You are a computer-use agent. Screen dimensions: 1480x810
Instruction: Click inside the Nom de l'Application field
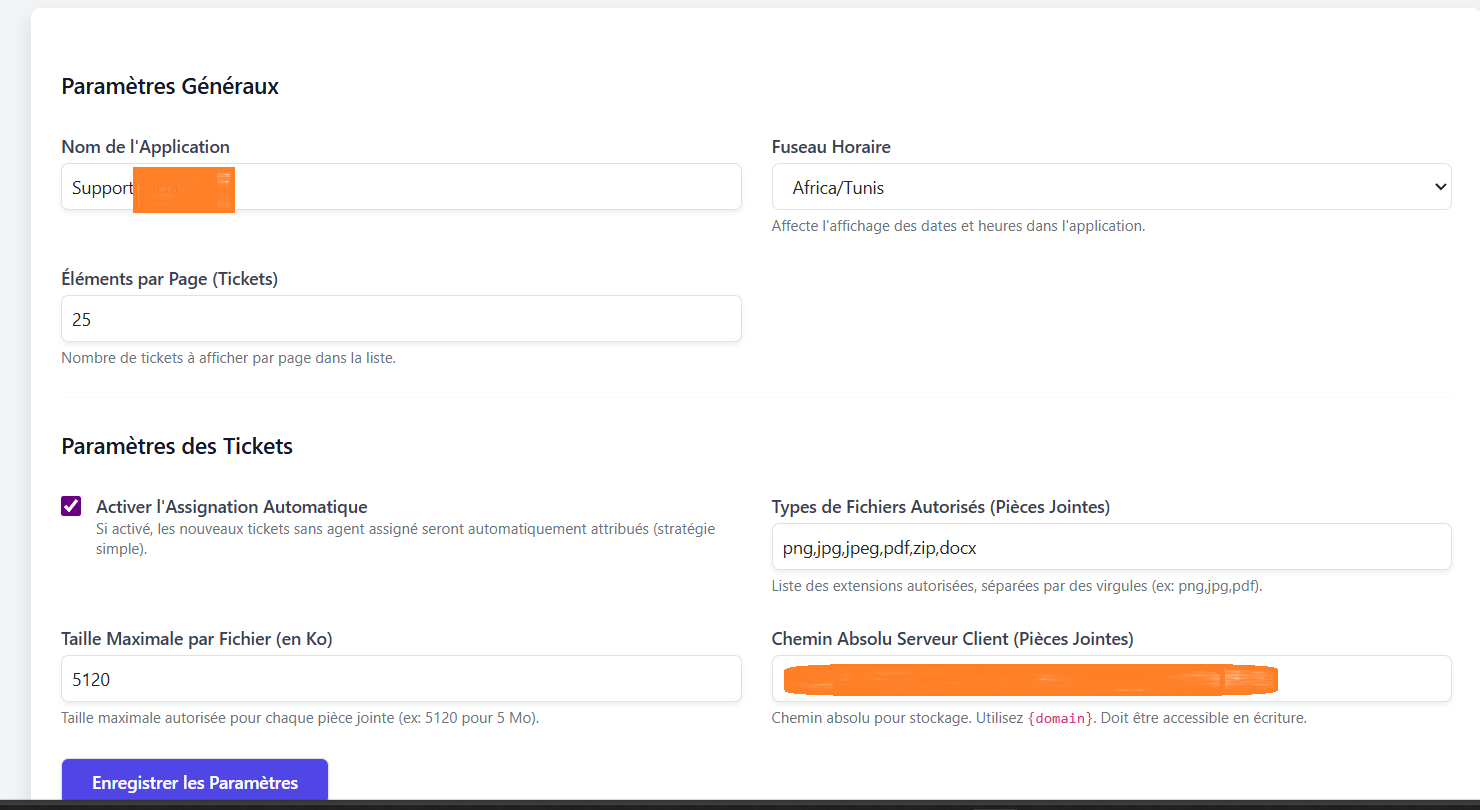coord(400,186)
